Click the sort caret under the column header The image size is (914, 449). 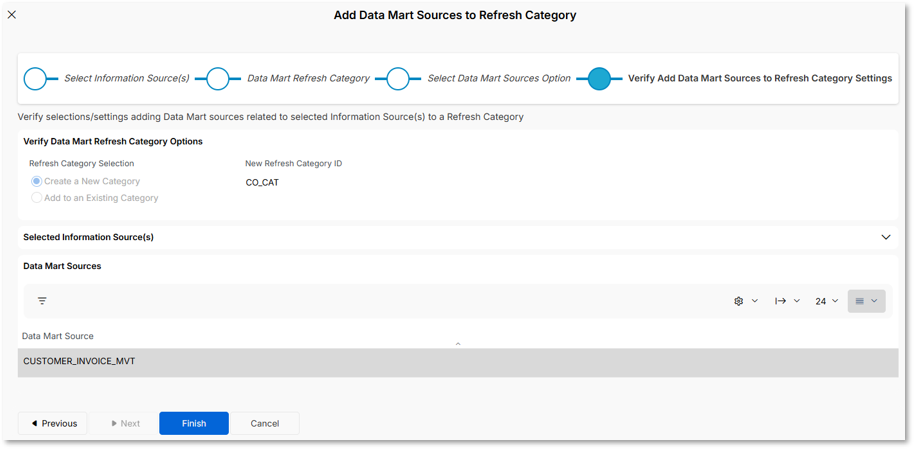[458, 344]
